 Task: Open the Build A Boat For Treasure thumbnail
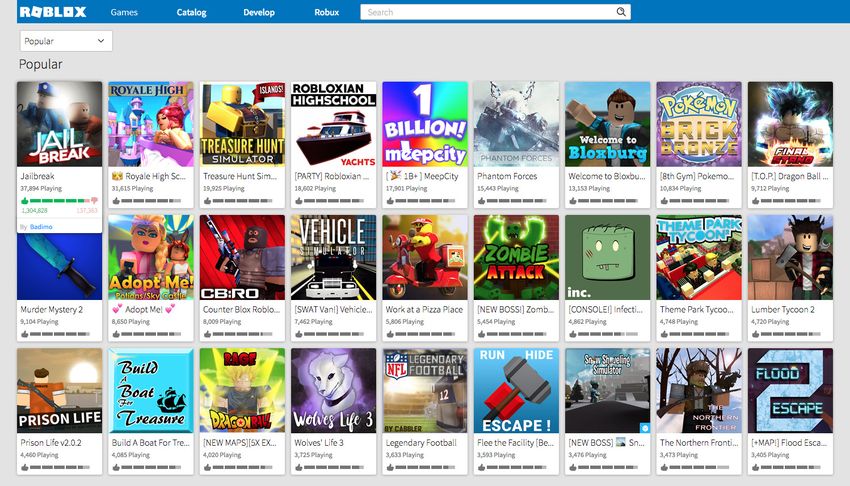[151, 391]
